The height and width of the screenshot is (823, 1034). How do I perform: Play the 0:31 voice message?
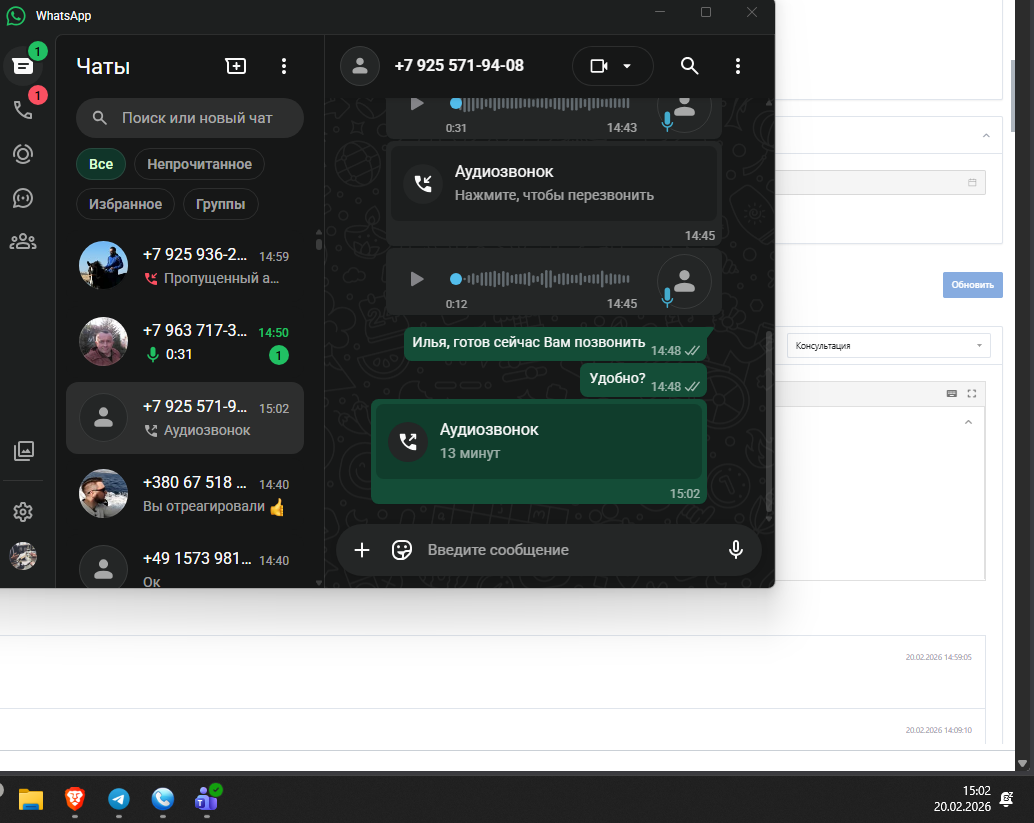click(x=417, y=104)
